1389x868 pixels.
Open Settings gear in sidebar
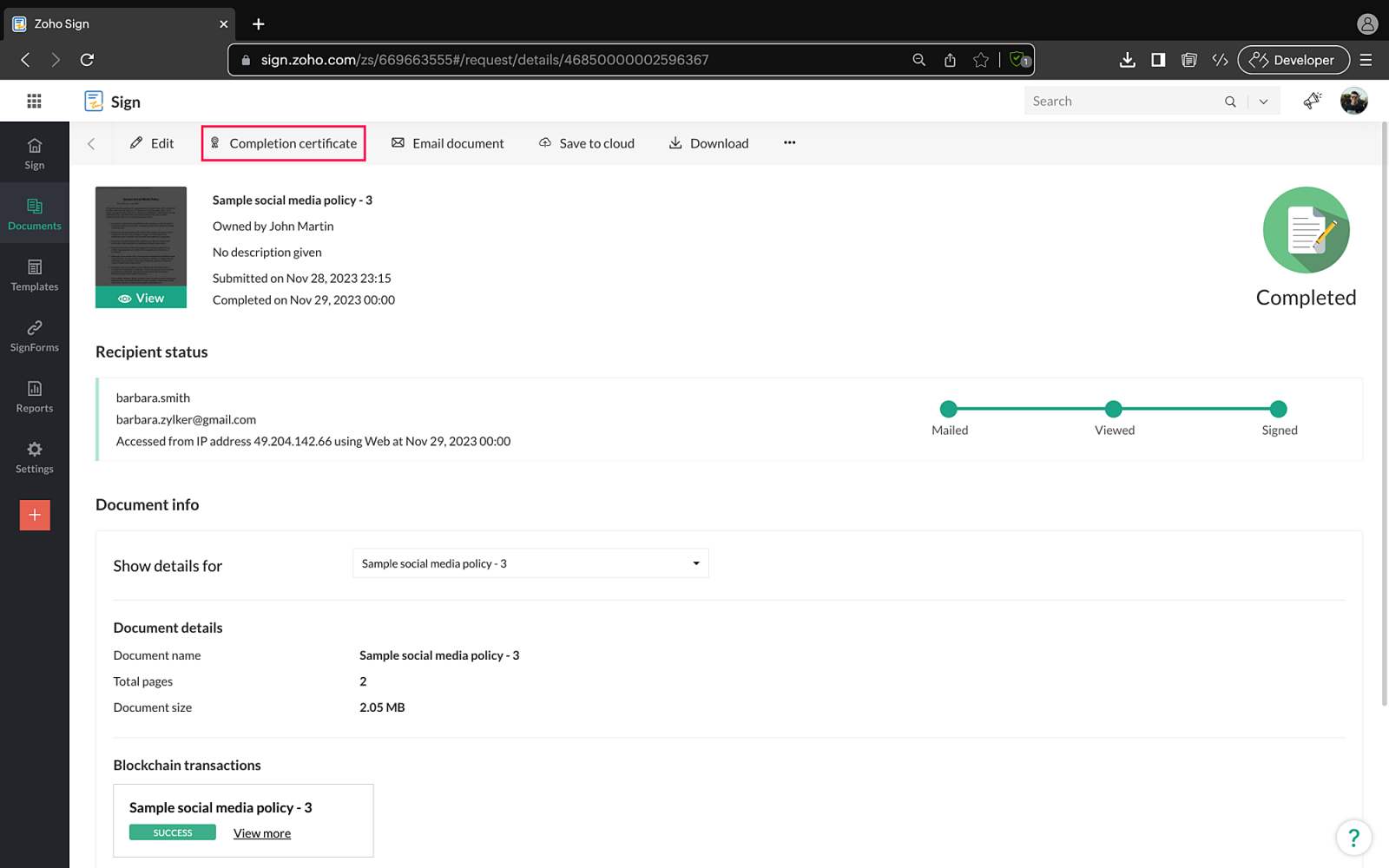35,457
